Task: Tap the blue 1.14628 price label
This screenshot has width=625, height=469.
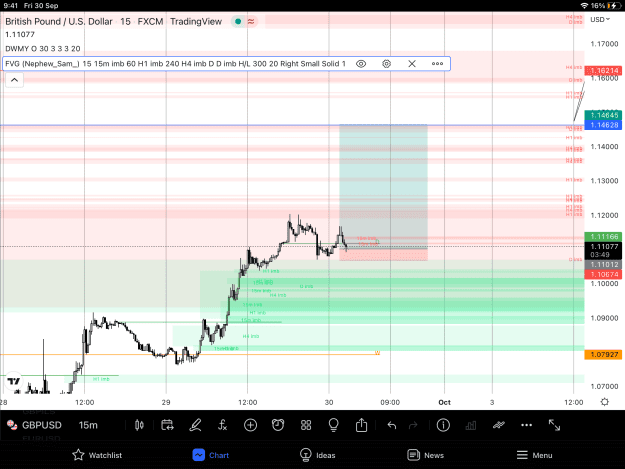Action: pyautogui.click(x=603, y=125)
